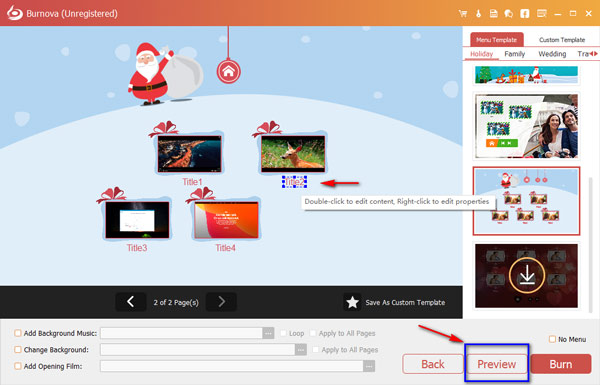The width and height of the screenshot is (600, 385).
Task: Switch to Custom Template tab
Action: (x=562, y=40)
